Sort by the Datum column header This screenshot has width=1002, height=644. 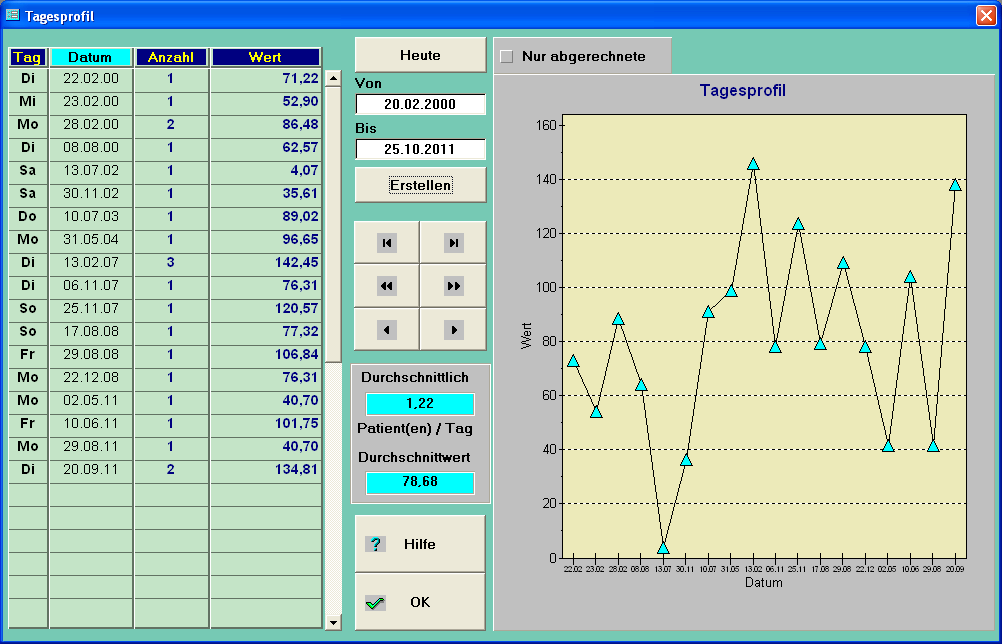click(x=90, y=57)
